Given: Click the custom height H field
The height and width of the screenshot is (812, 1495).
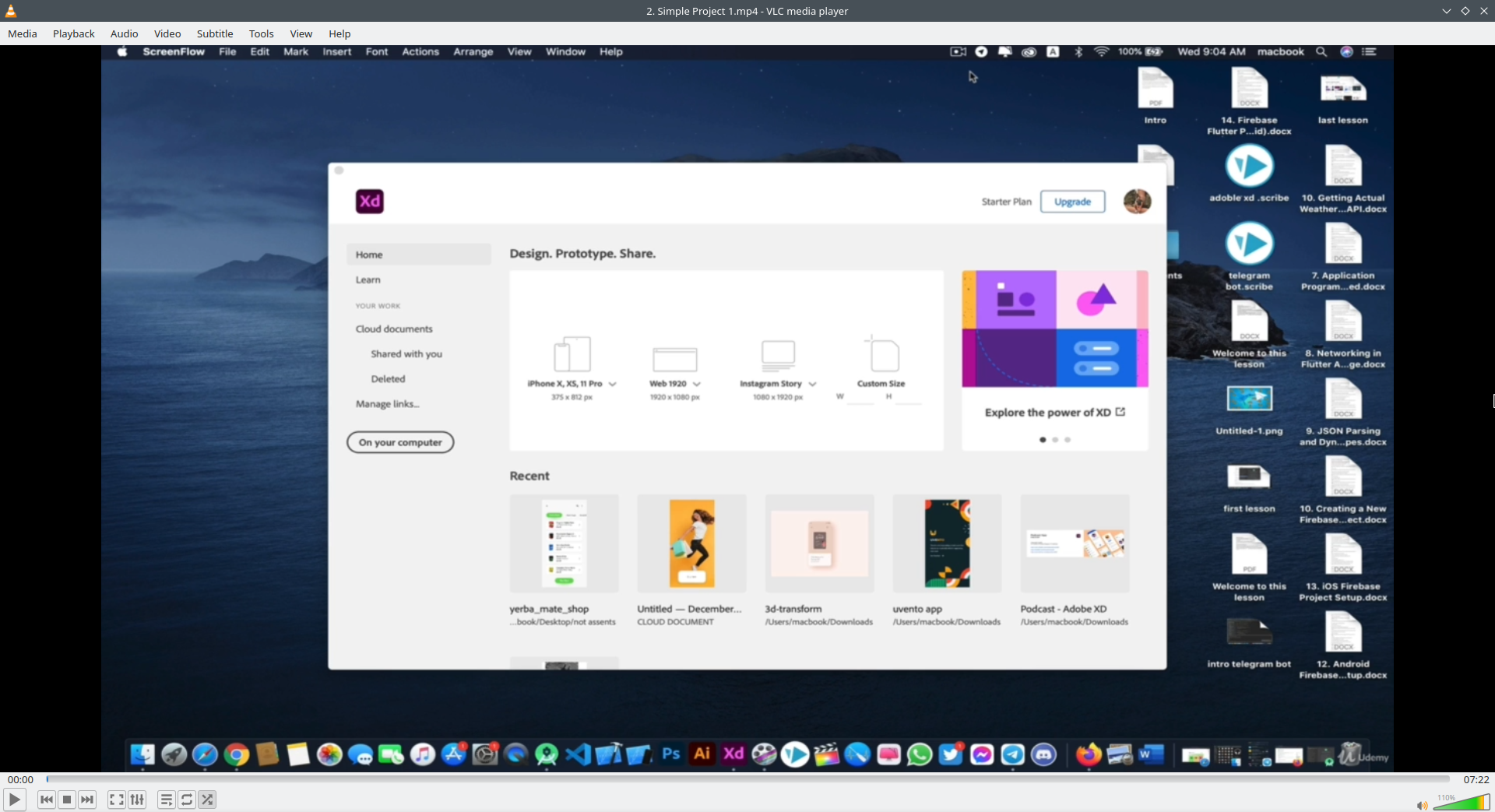Looking at the screenshot, I should click(x=908, y=397).
